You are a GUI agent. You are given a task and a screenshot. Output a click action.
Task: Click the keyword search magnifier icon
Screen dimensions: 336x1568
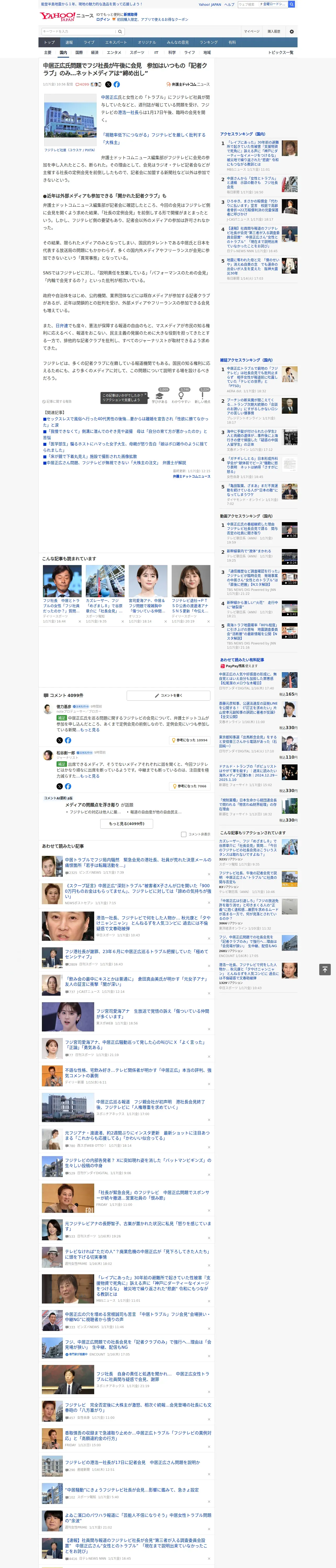pyautogui.click(x=120, y=32)
